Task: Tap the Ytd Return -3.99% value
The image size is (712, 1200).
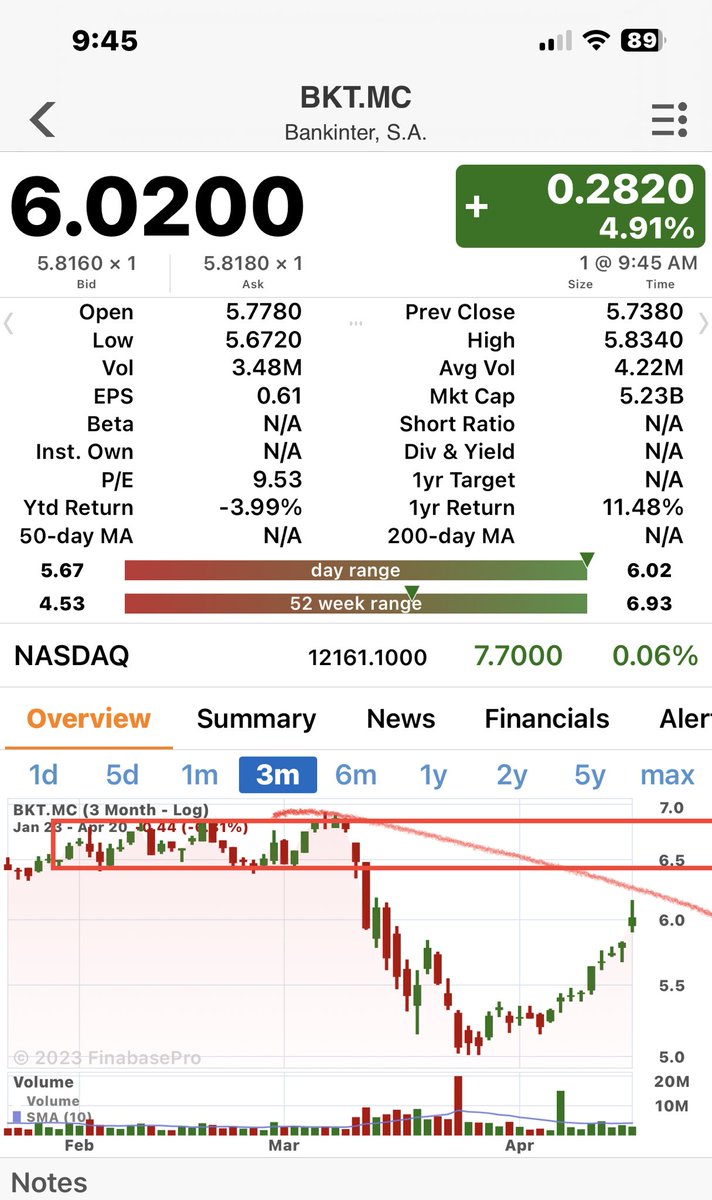Action: tap(260, 508)
